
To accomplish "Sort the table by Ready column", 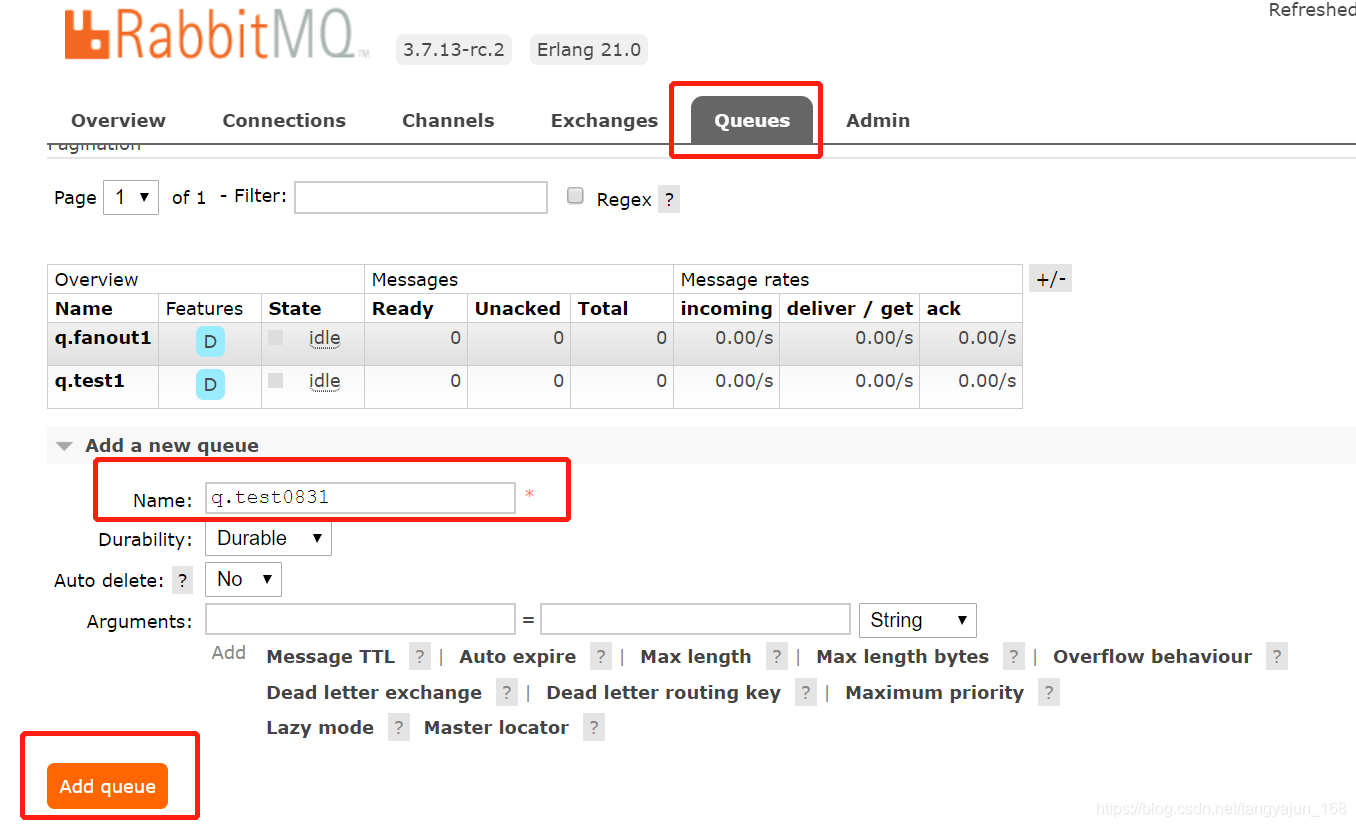I will (402, 309).
